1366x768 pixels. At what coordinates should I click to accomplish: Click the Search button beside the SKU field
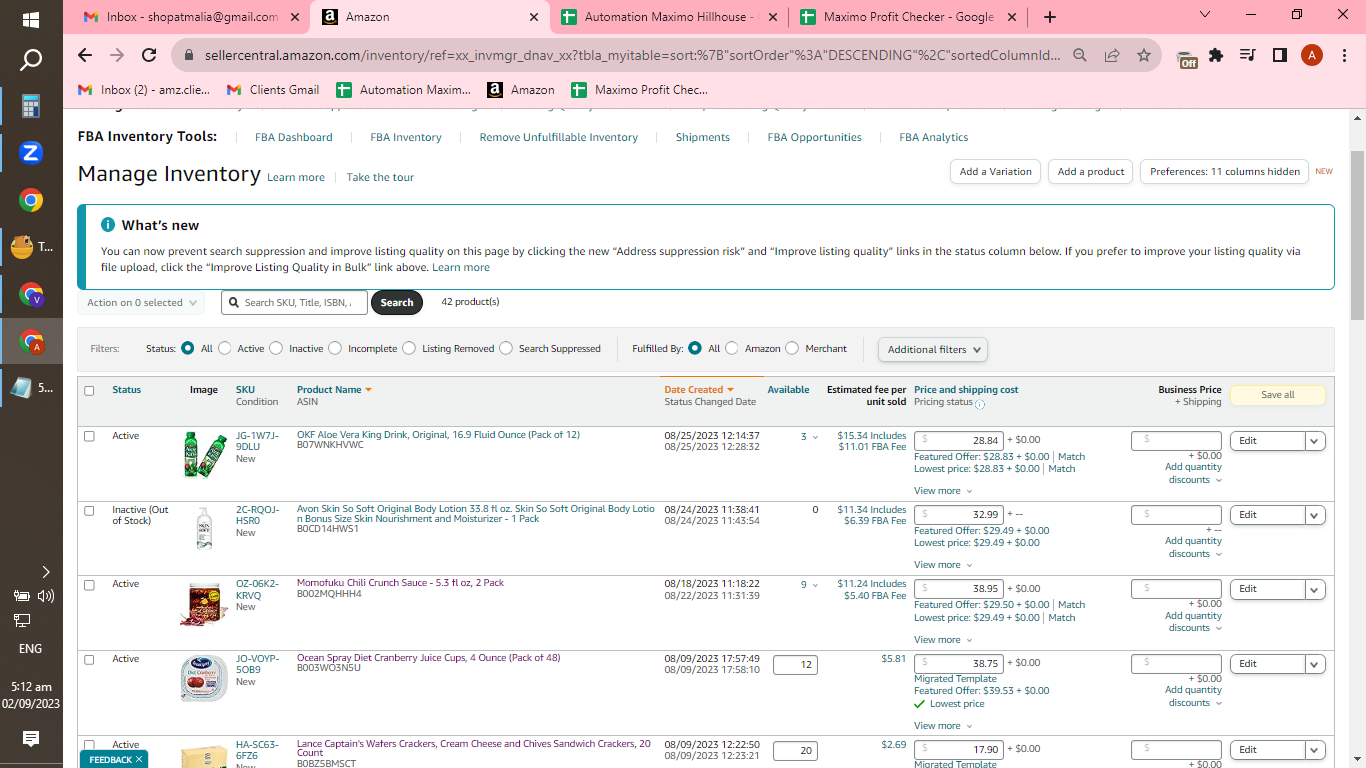pos(397,302)
